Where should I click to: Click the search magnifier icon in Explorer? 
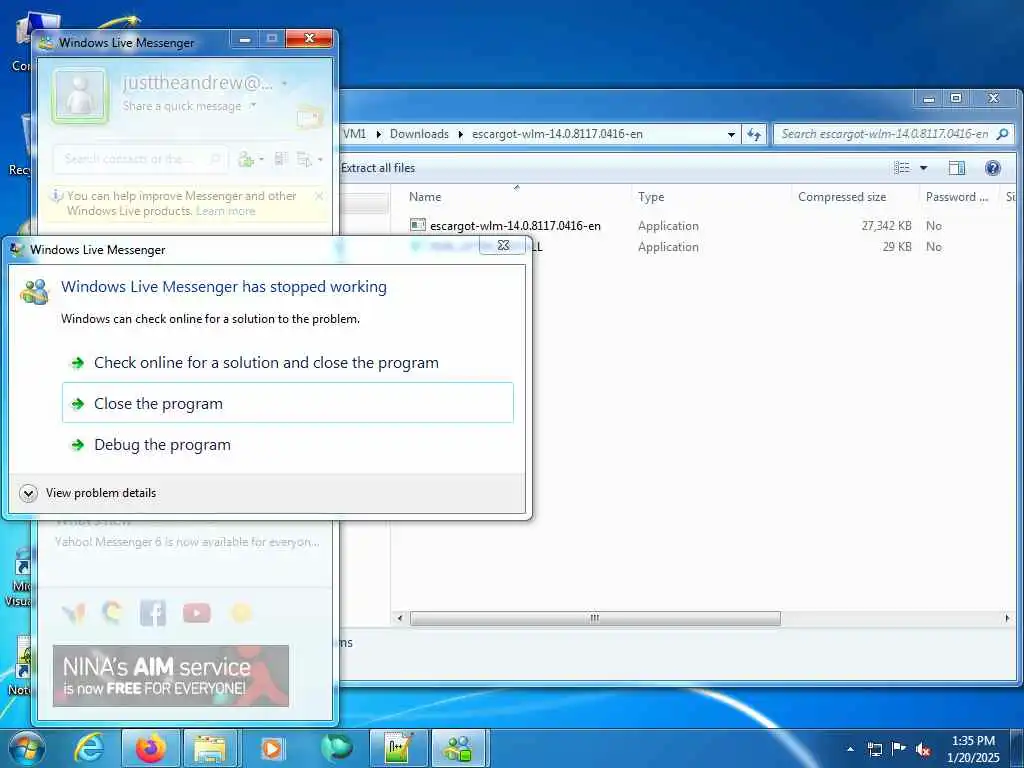(x=1002, y=134)
